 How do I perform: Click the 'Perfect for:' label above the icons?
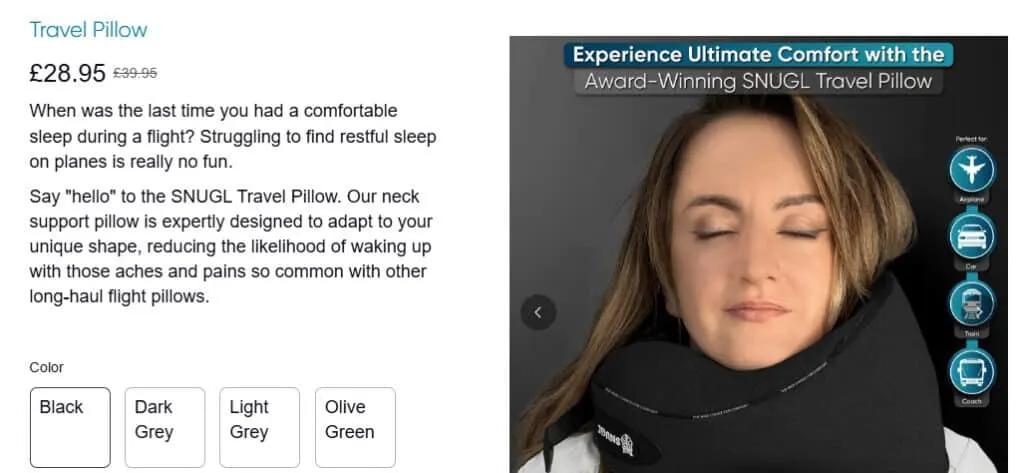coord(972,139)
